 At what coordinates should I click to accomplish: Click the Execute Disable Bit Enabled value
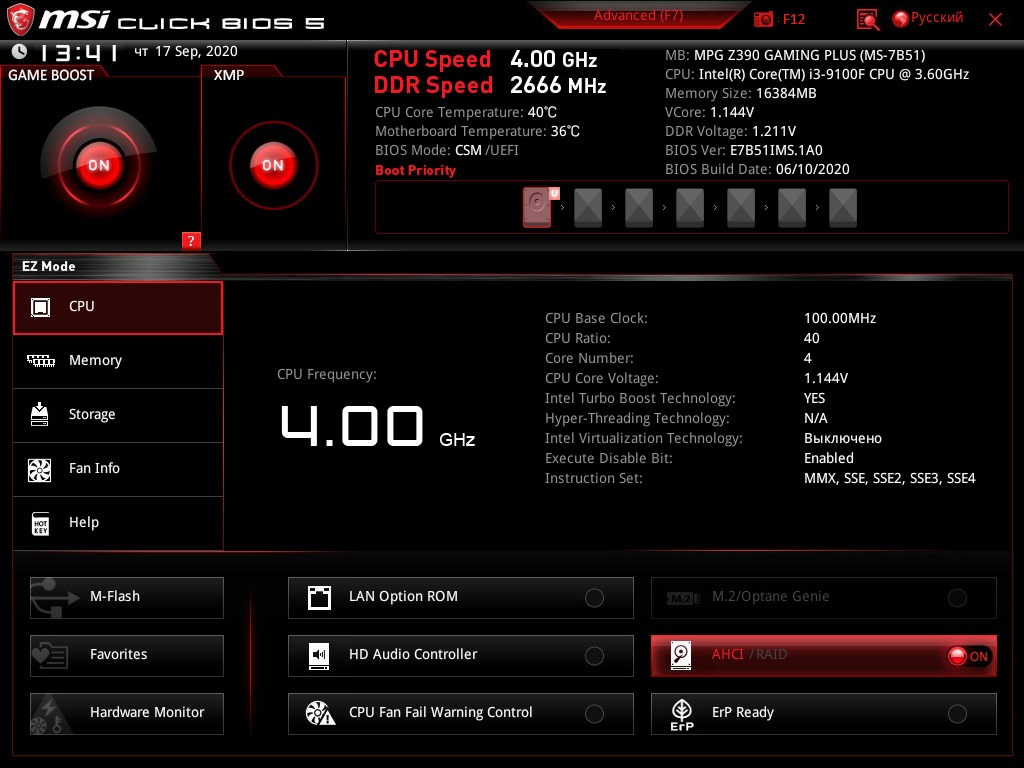pyautogui.click(x=829, y=458)
